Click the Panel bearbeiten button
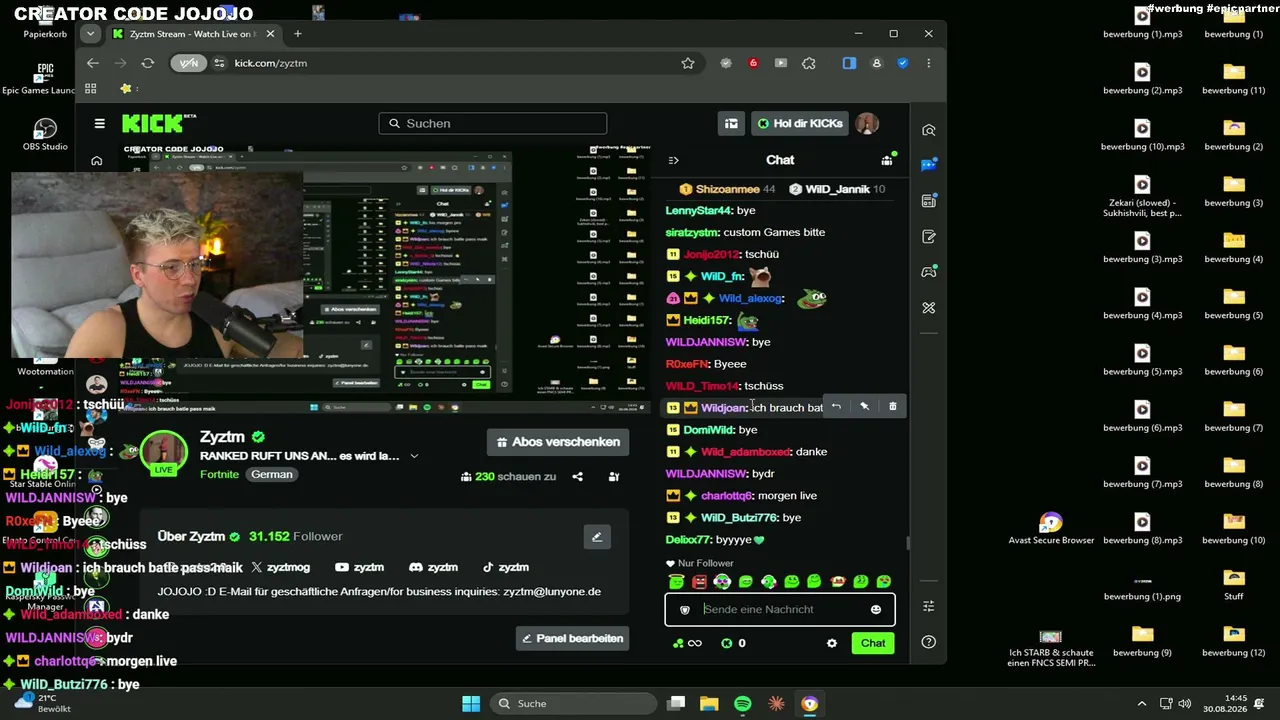 pos(573,638)
